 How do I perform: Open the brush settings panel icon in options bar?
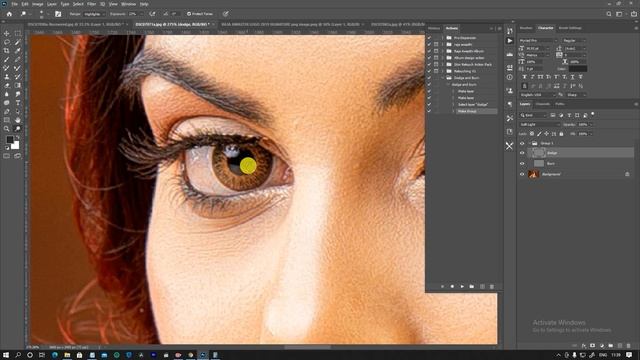coord(58,14)
